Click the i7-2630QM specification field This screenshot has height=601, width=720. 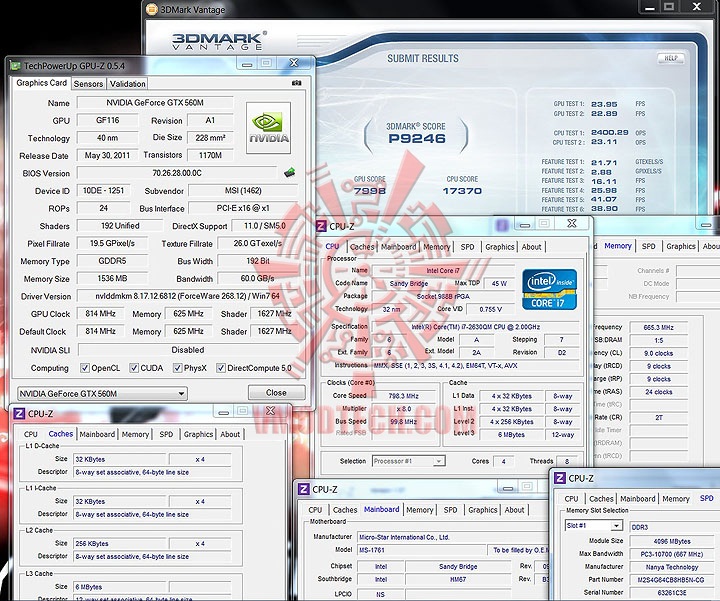point(475,327)
